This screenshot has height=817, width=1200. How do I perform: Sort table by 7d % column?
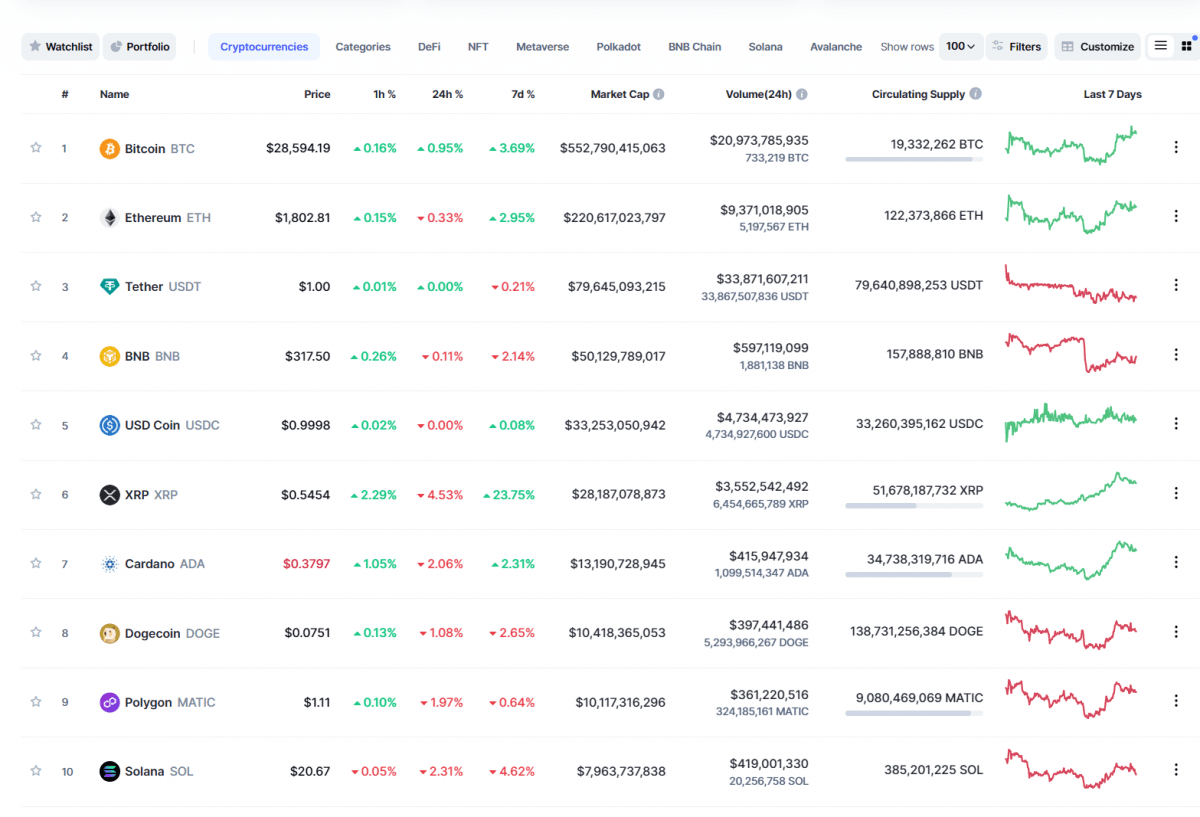tap(522, 94)
